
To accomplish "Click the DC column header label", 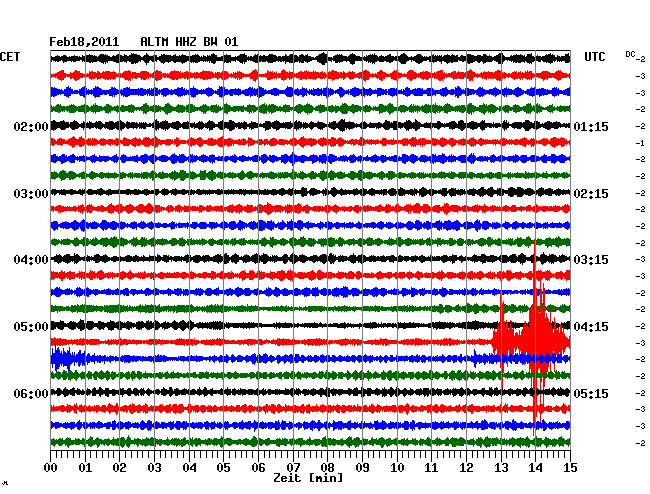I will coord(630,54).
